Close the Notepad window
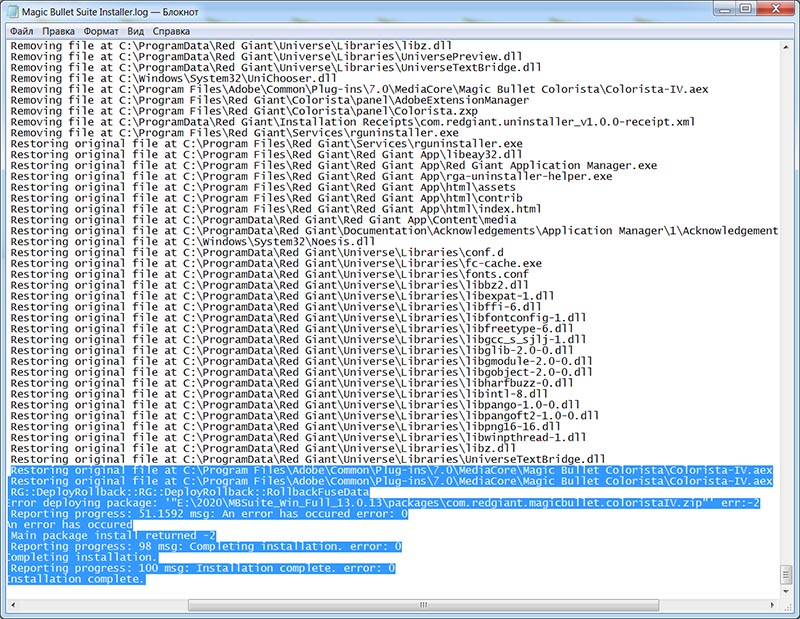The image size is (800, 619). (776, 9)
